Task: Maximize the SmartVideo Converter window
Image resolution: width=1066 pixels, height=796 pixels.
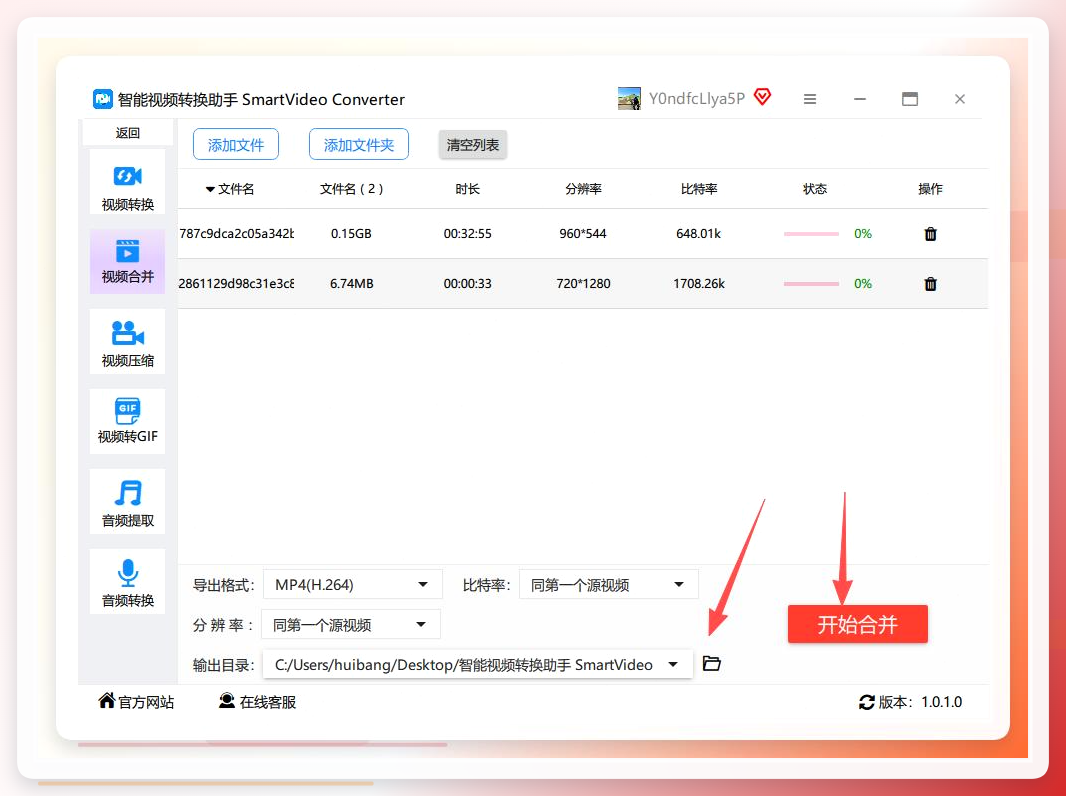Action: pos(910,99)
